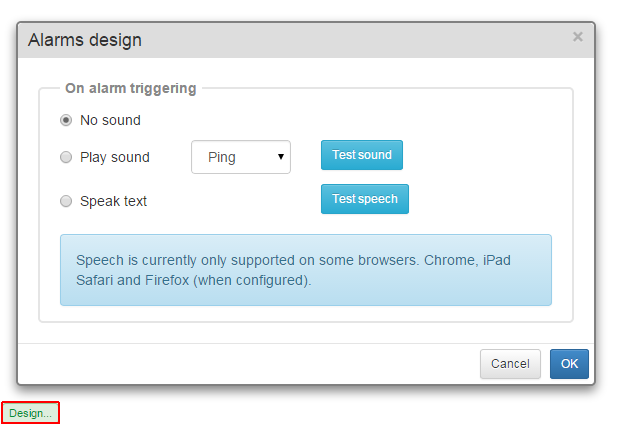Cancel the alarms design changes
Viewport: 621px width, 426px height.
pos(510,364)
